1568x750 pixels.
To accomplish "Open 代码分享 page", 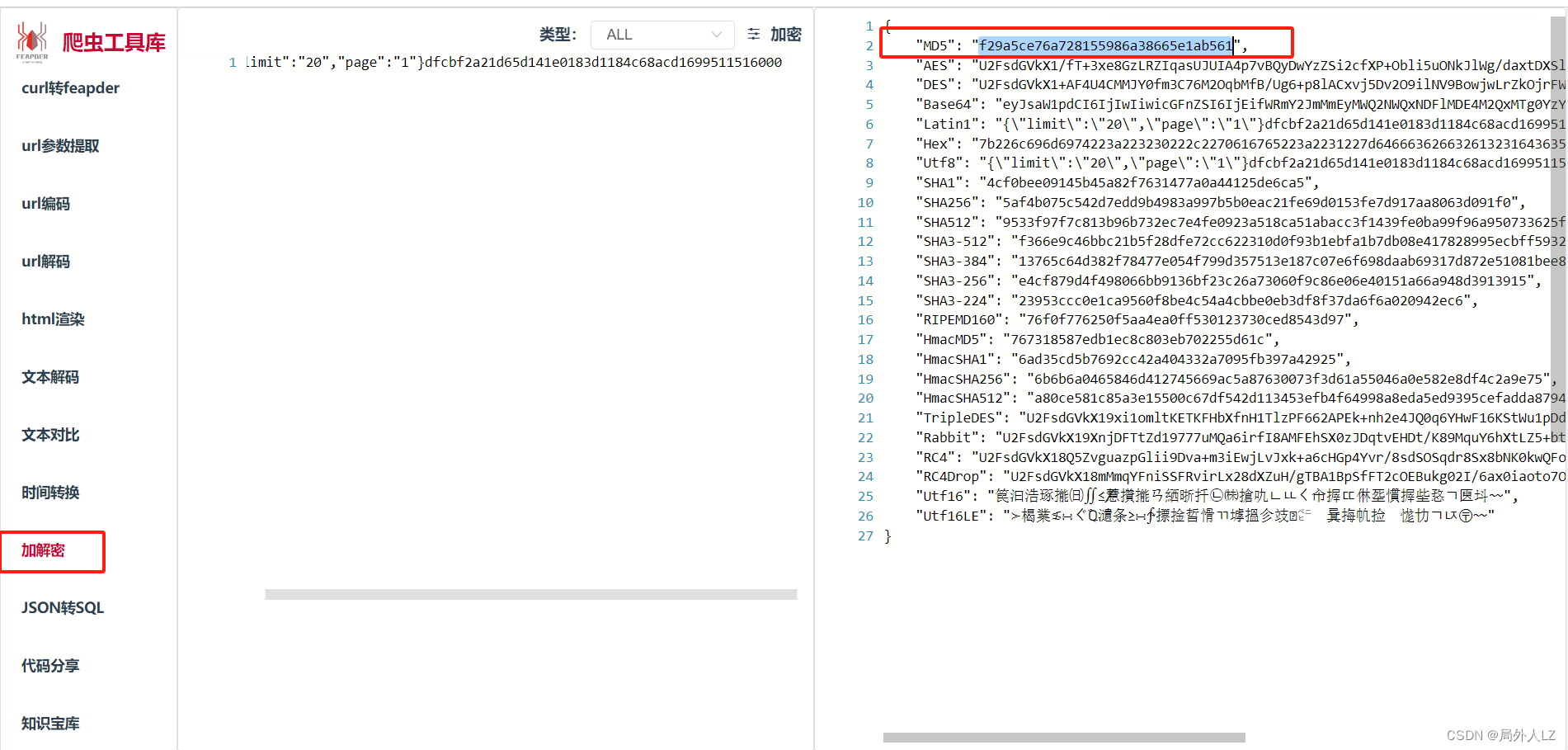I will click(50, 666).
